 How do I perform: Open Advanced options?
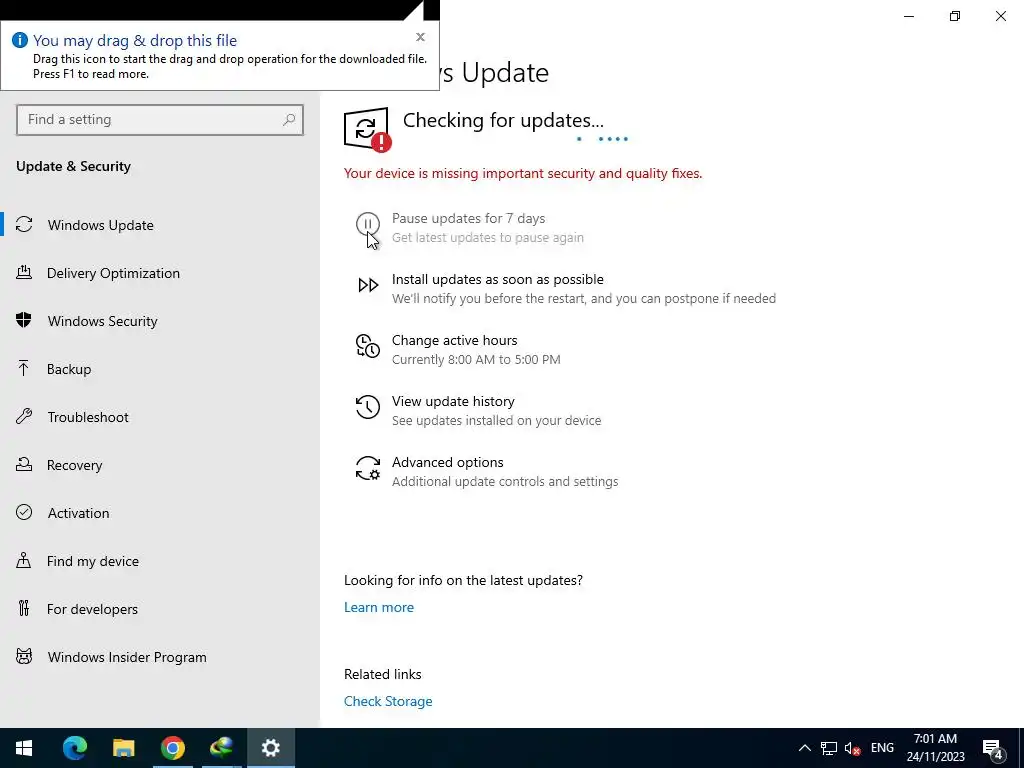coord(447,462)
